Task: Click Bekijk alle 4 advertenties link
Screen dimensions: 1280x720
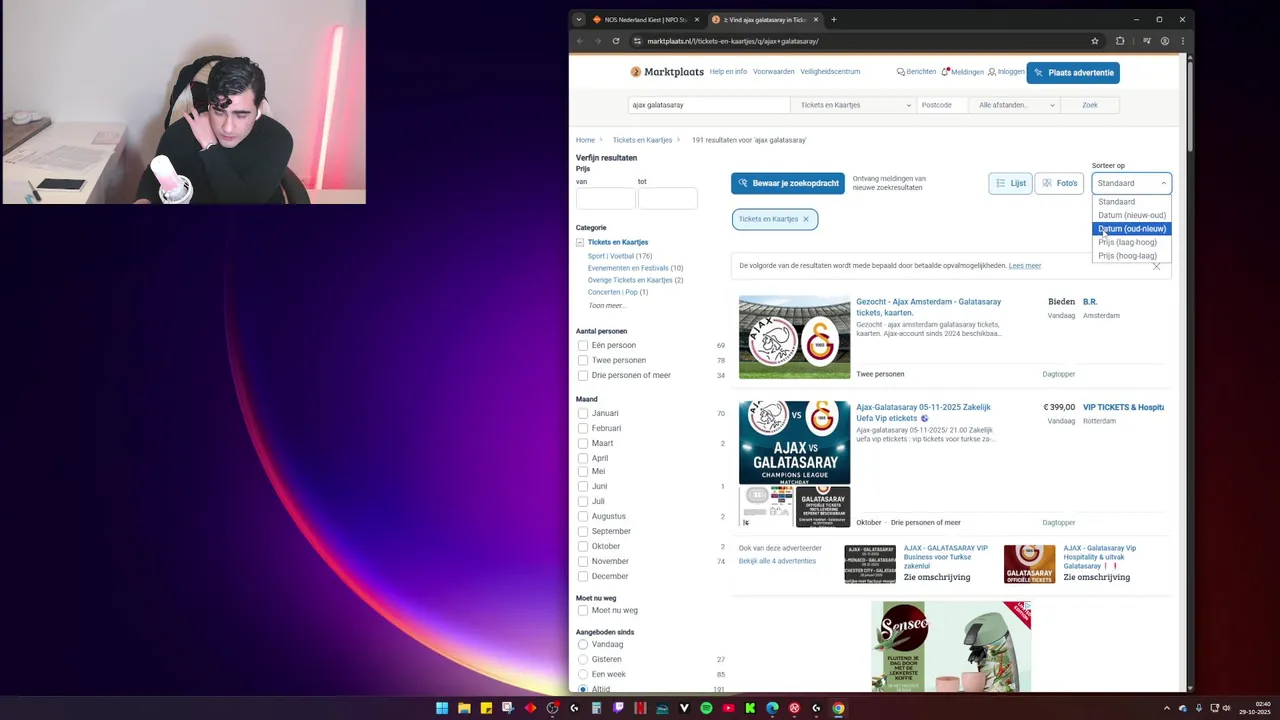Action: pyautogui.click(x=777, y=561)
